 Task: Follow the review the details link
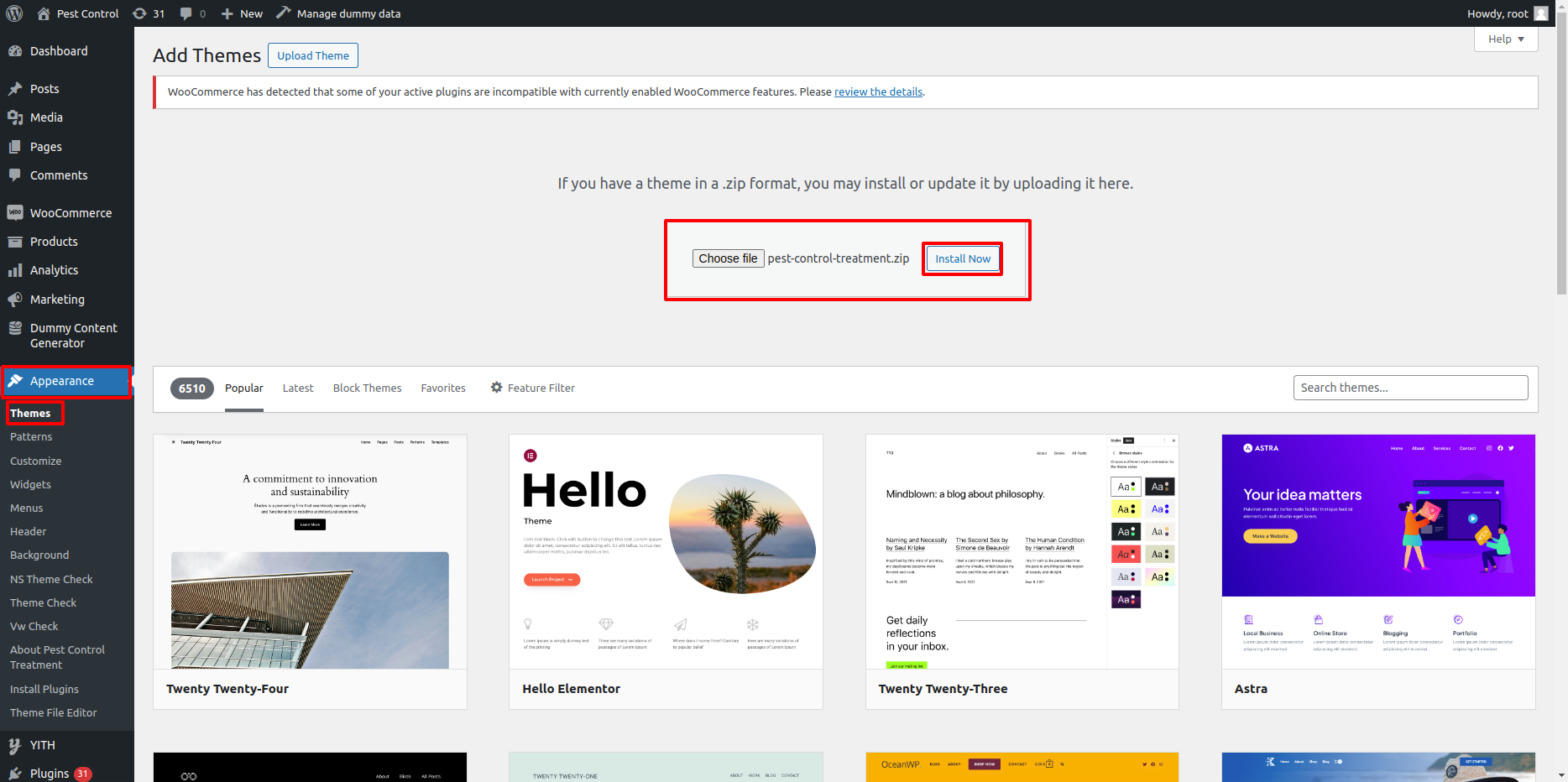click(x=878, y=92)
